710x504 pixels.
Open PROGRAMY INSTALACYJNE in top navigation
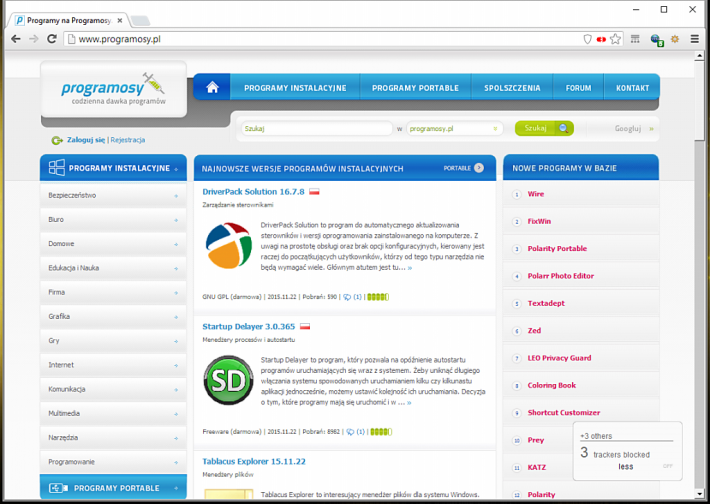click(295, 88)
